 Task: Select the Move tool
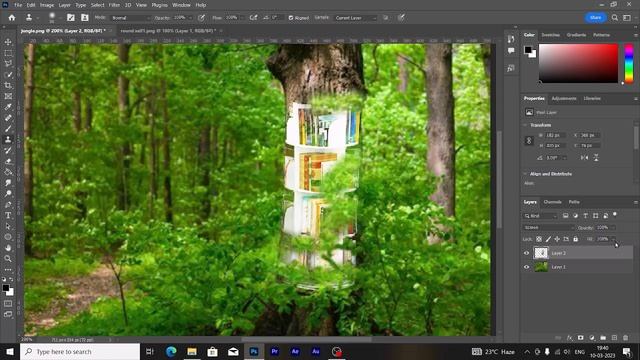point(8,42)
